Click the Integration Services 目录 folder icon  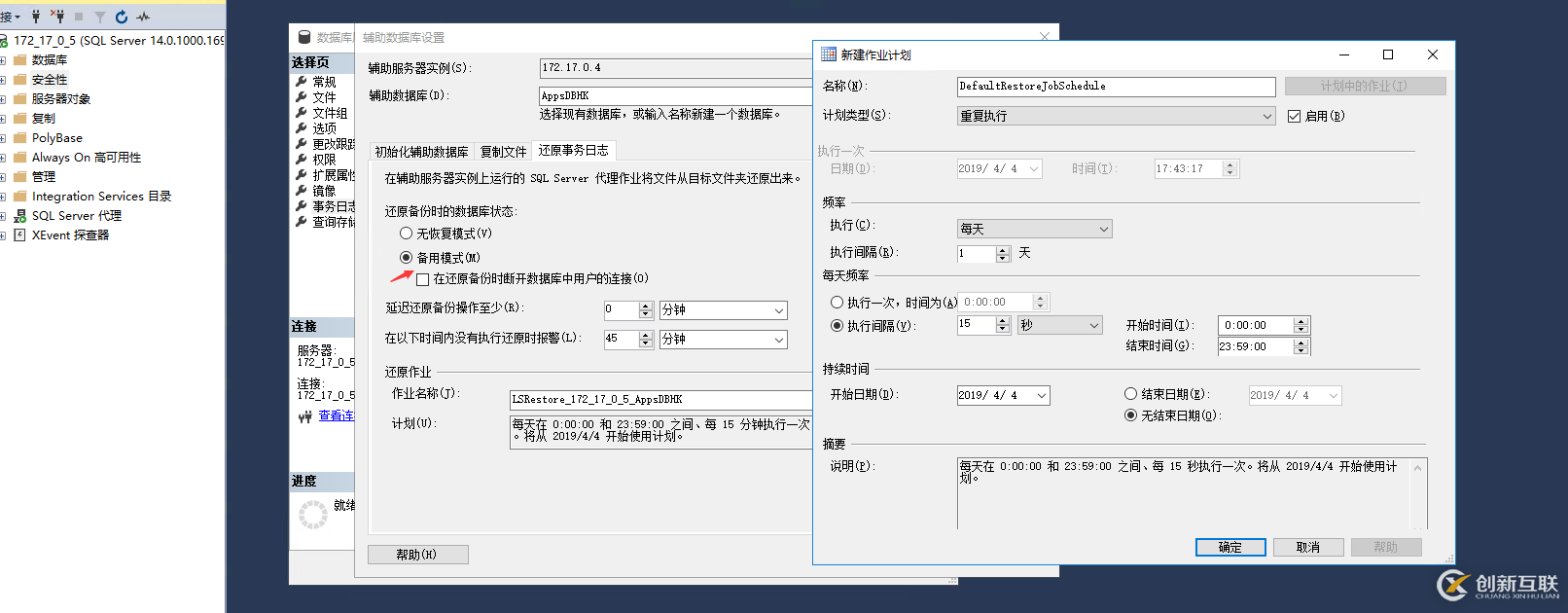(x=19, y=197)
